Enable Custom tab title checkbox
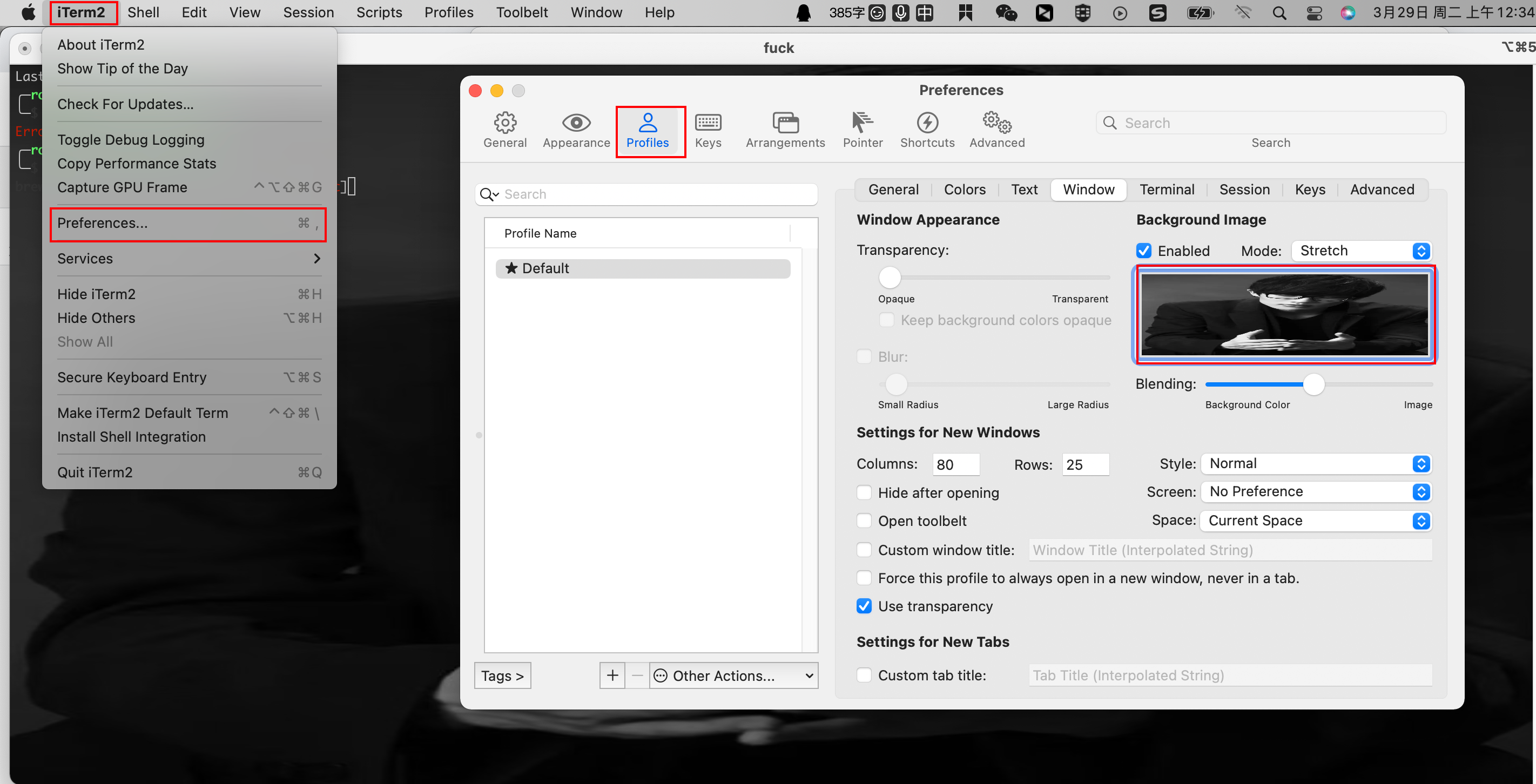 point(864,675)
